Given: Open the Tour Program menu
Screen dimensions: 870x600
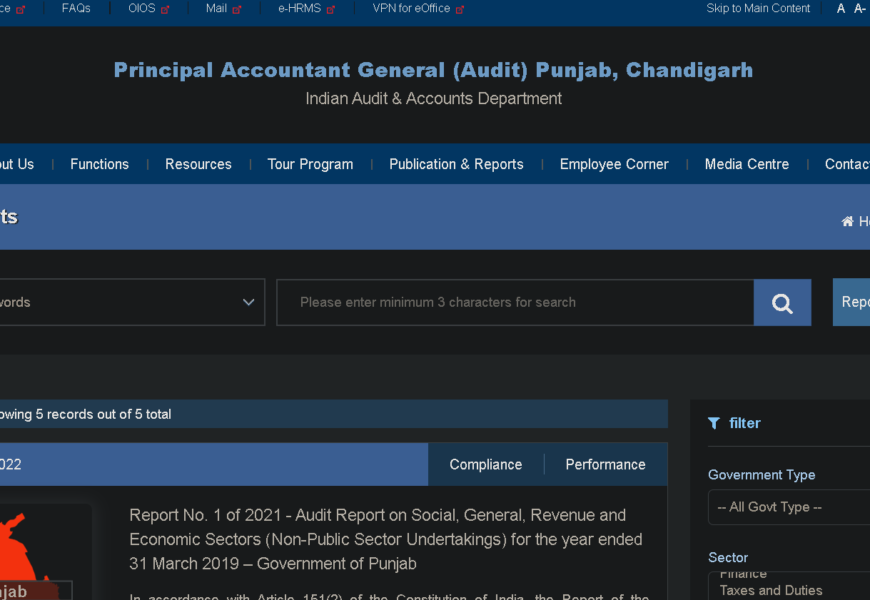Looking at the screenshot, I should (x=310, y=164).
